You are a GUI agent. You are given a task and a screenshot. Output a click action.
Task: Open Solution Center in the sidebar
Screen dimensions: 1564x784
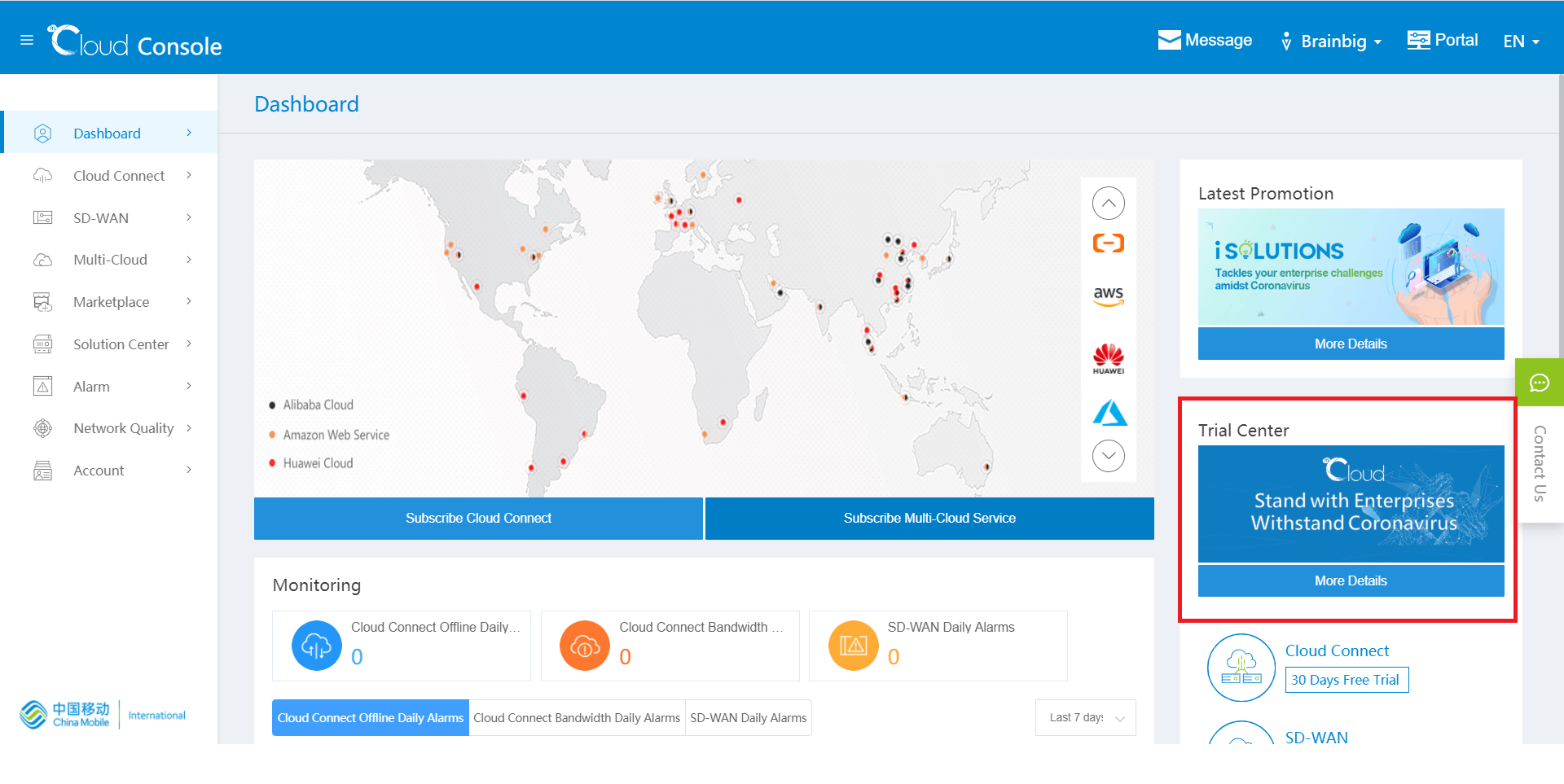(x=111, y=344)
